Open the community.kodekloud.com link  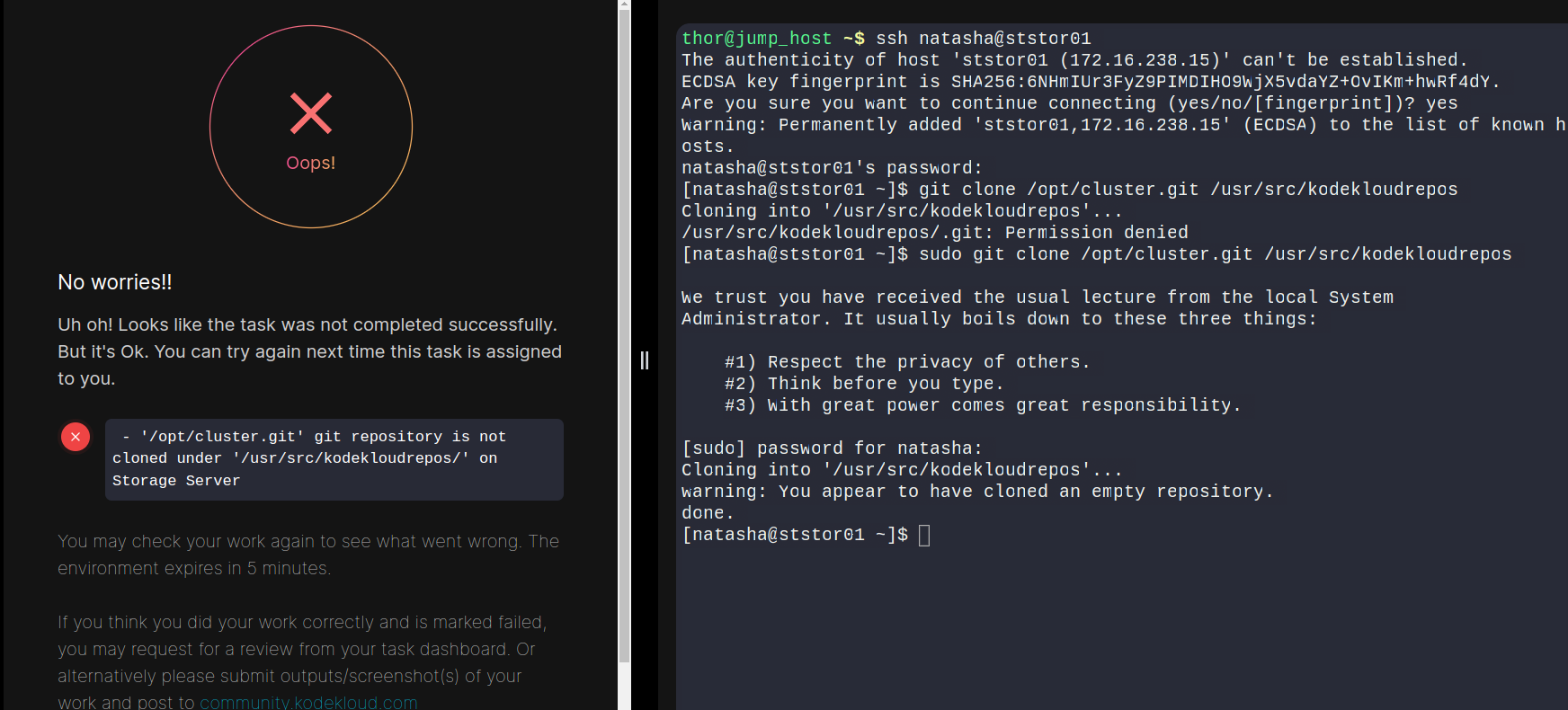pos(308,703)
